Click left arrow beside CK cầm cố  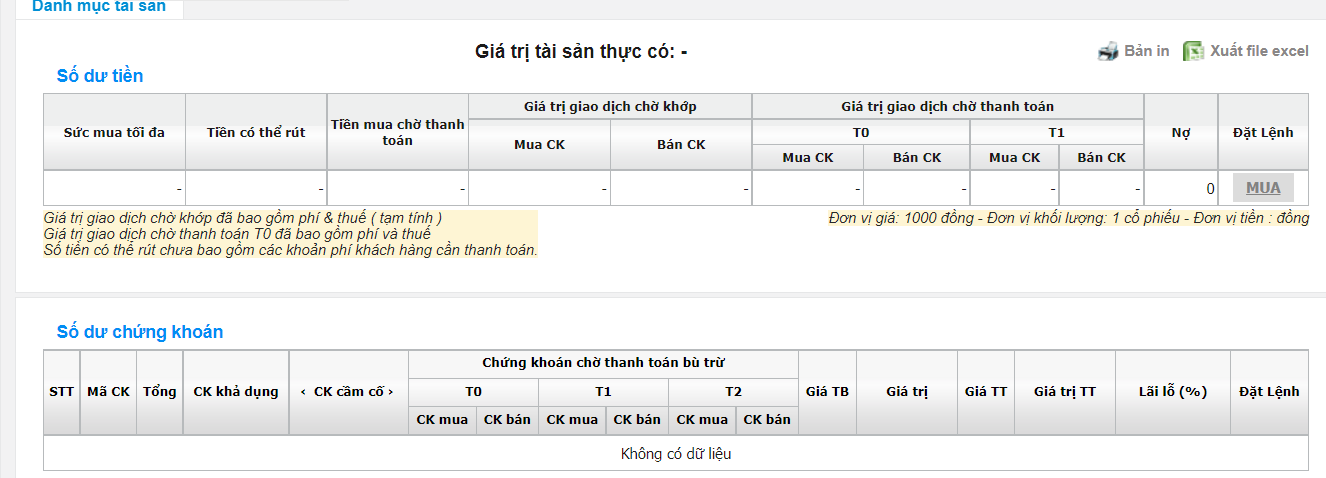[303, 392]
